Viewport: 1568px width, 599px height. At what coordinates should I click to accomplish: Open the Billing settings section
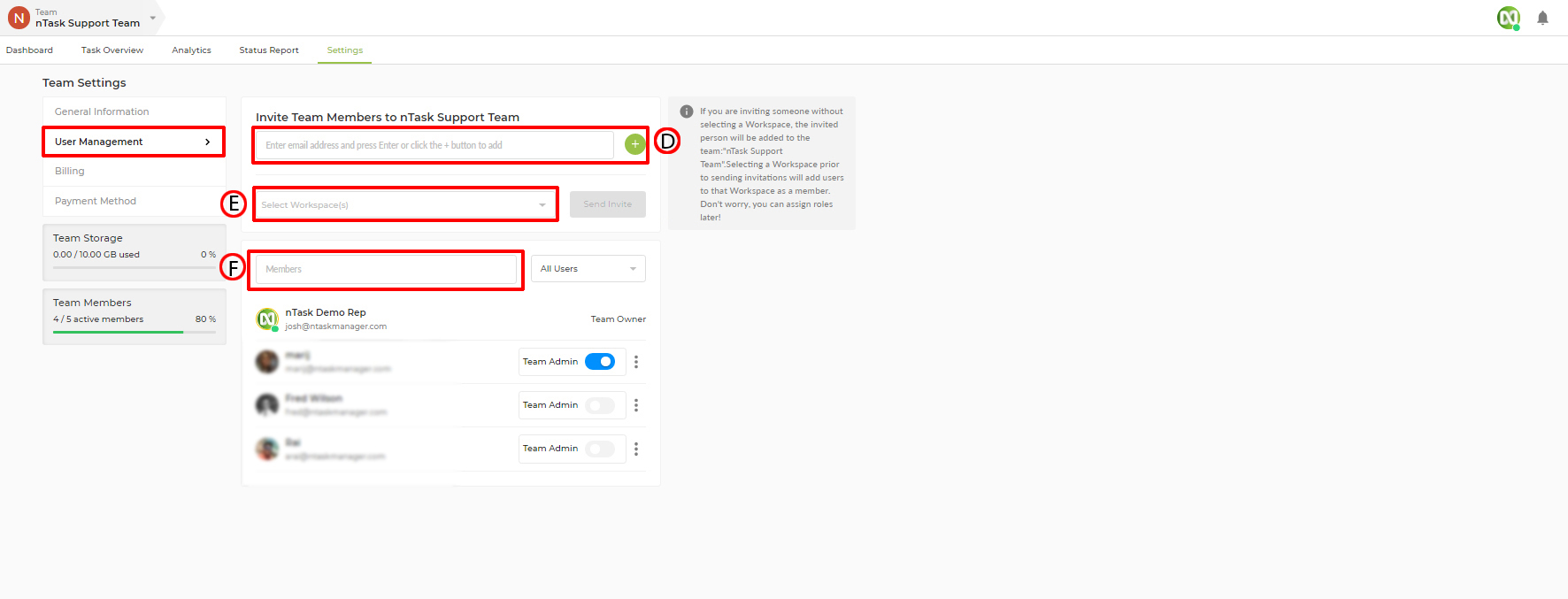[135, 171]
